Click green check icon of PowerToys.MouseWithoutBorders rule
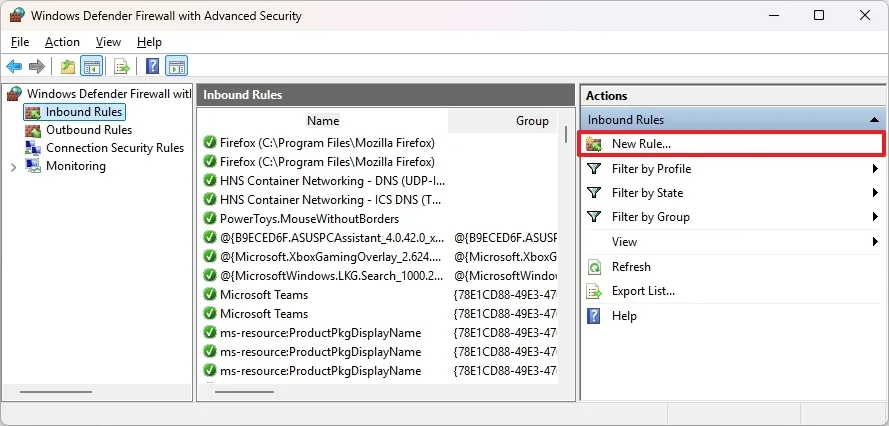 coord(210,218)
